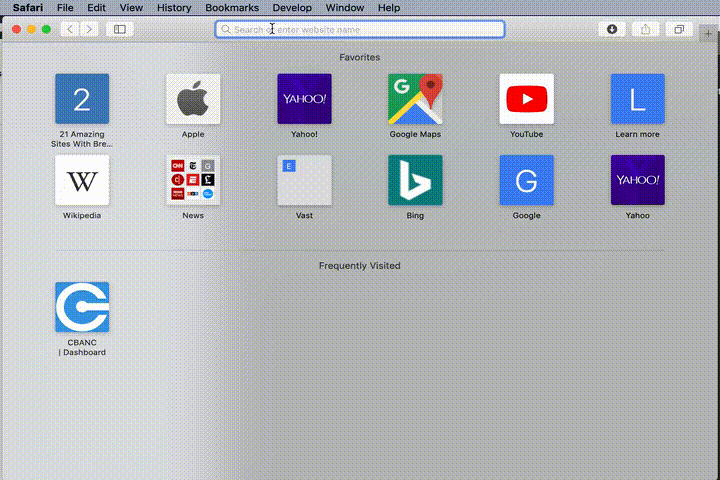
Task: Add a new tab with plus button
Action: pos(708,34)
